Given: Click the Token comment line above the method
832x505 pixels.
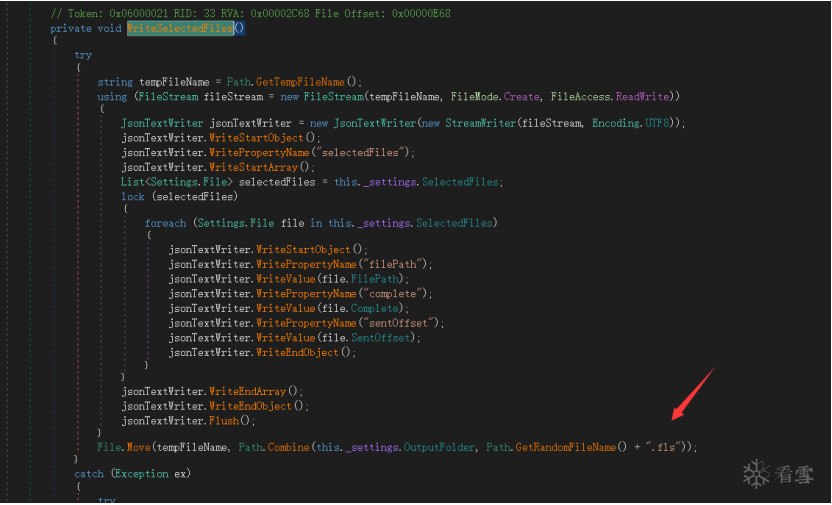Looking at the screenshot, I should 250,13.
